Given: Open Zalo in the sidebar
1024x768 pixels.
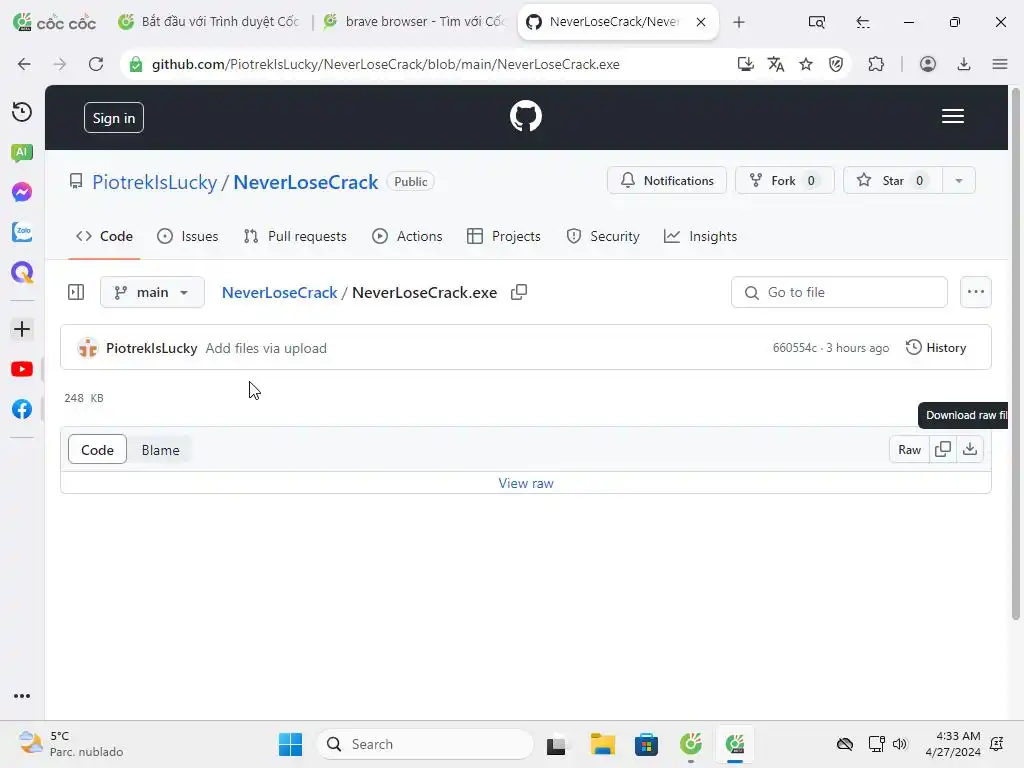Looking at the screenshot, I should tap(22, 232).
